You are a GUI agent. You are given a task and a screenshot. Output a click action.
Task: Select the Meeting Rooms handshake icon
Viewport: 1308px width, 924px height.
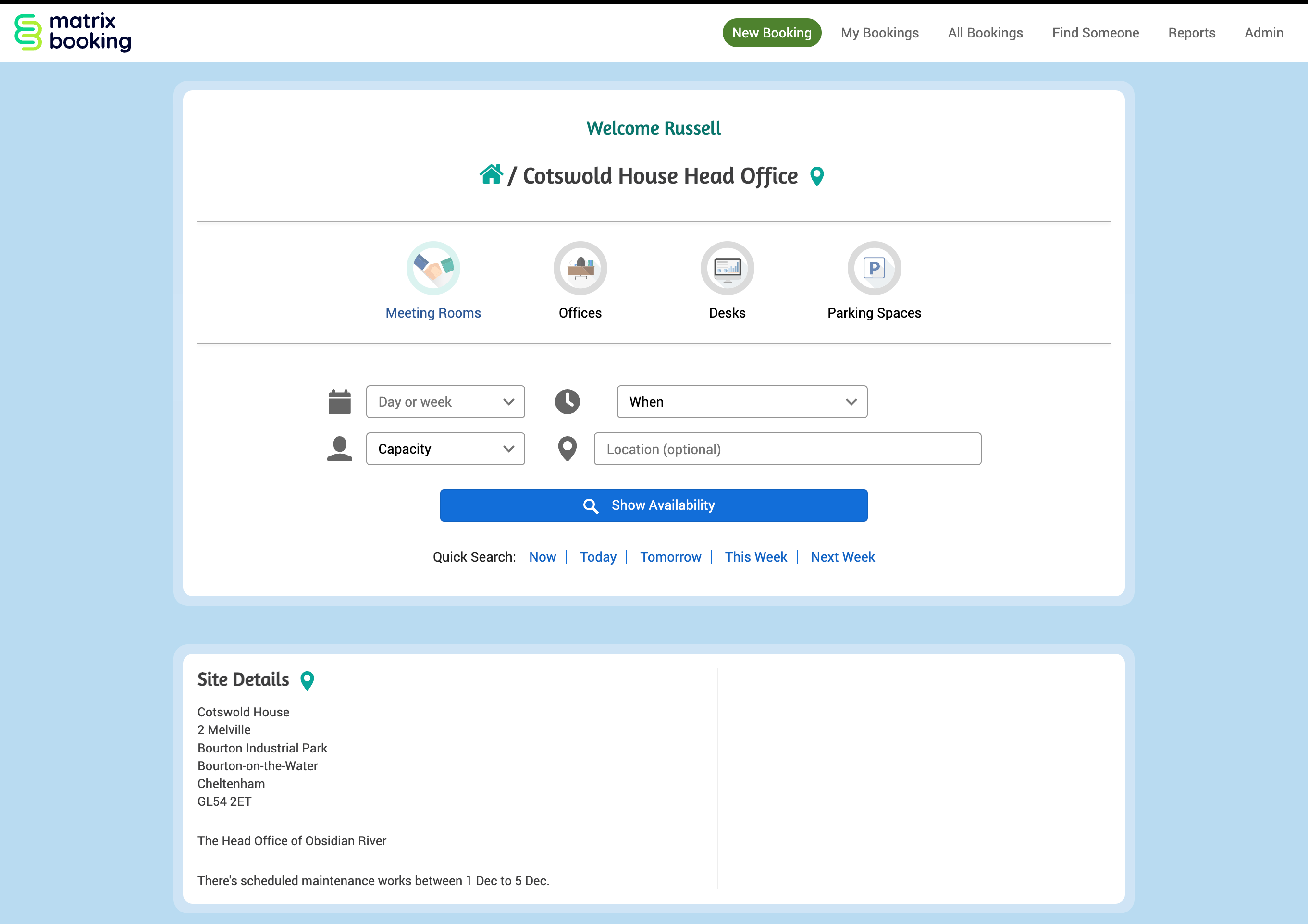(433, 268)
